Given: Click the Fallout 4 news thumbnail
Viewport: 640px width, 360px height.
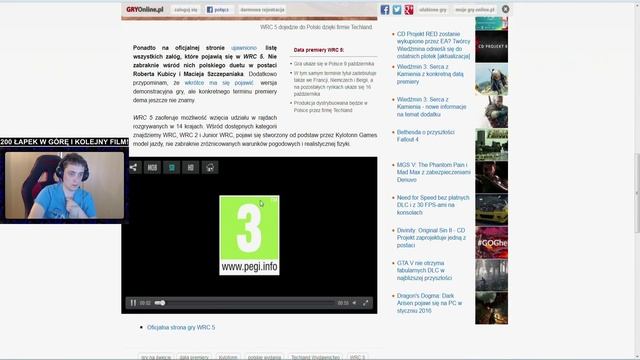Looking at the screenshot, I should coord(491,144).
